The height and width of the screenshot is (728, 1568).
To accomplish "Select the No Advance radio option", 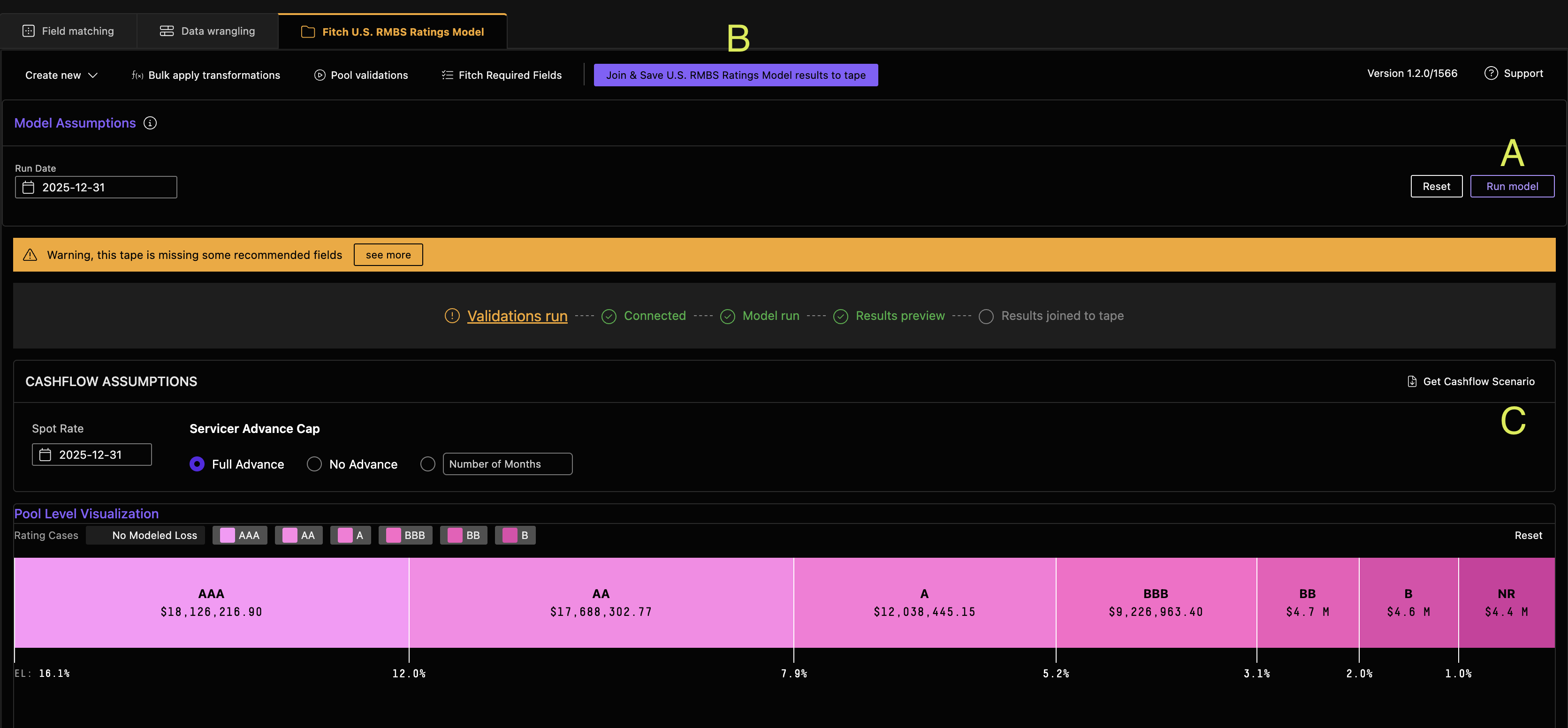I will (314, 464).
